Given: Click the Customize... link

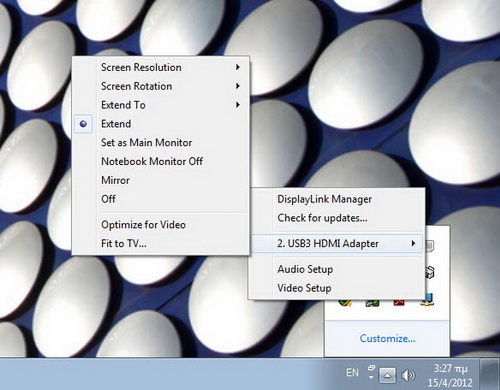Looking at the screenshot, I should (387, 339).
